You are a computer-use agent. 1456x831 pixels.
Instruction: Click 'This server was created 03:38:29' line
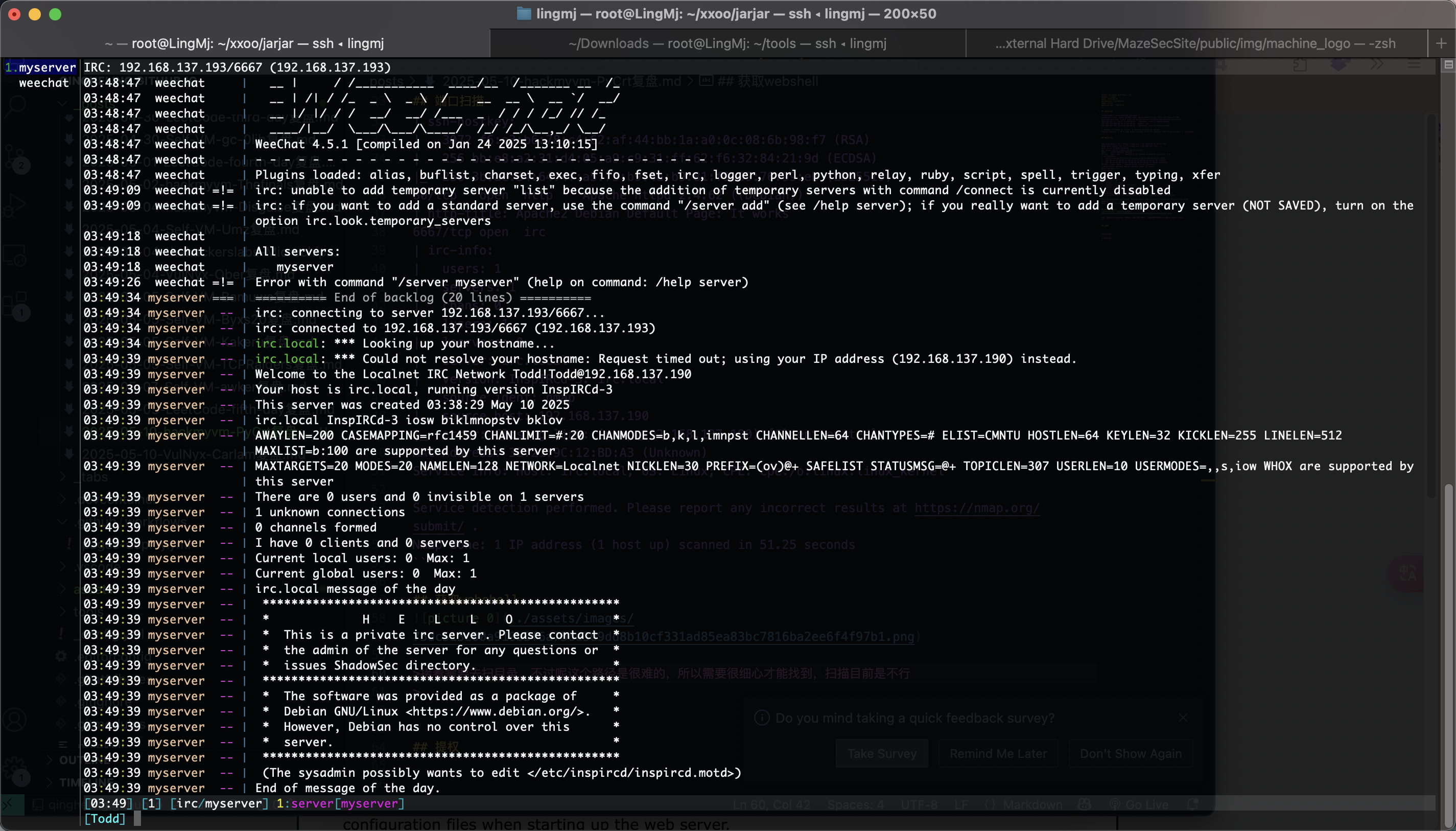pos(412,405)
